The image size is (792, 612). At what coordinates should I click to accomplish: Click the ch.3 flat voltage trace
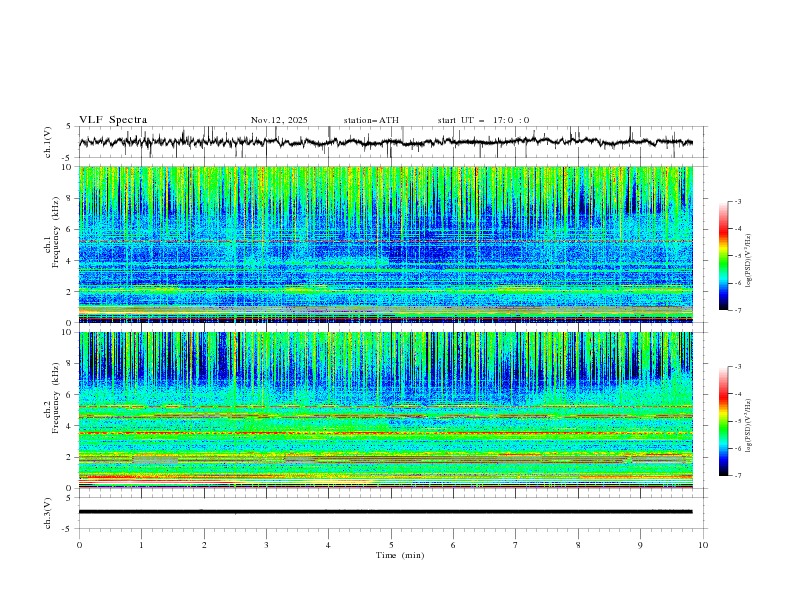[385, 512]
